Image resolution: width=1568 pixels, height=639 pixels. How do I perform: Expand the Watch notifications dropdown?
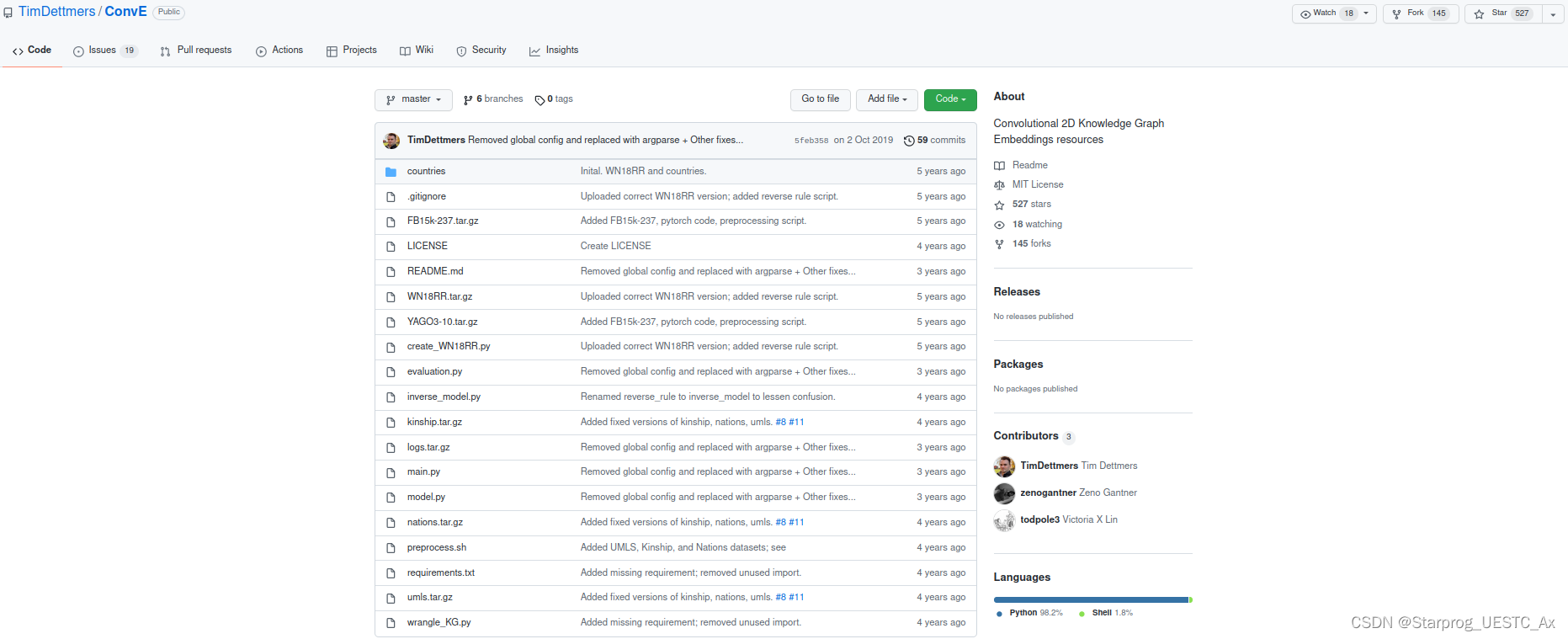1366,13
